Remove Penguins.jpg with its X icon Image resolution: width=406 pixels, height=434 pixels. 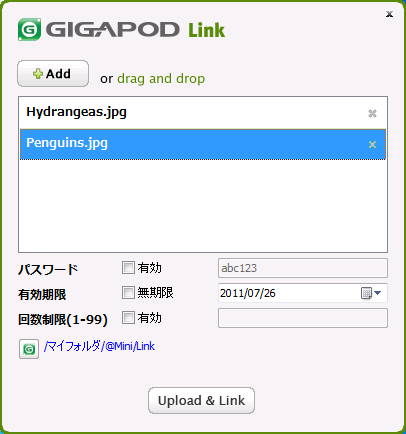[x=372, y=144]
